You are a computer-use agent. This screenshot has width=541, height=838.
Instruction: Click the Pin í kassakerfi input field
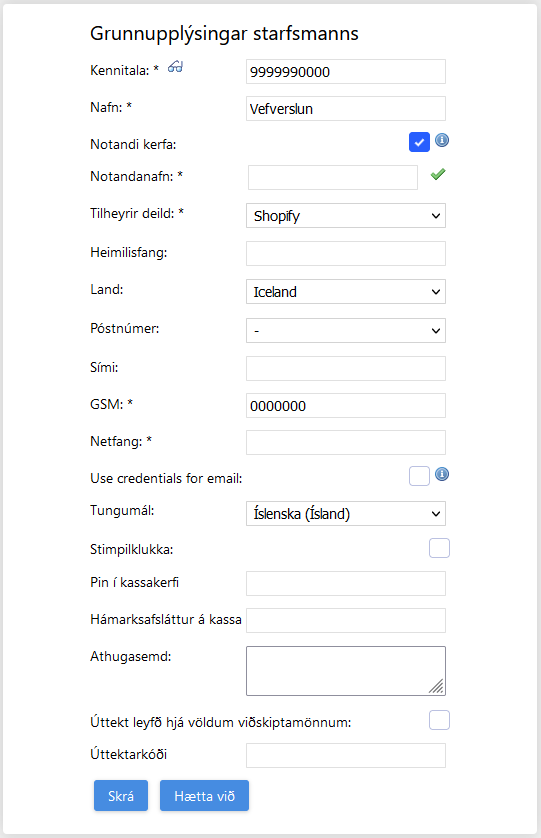[346, 584]
